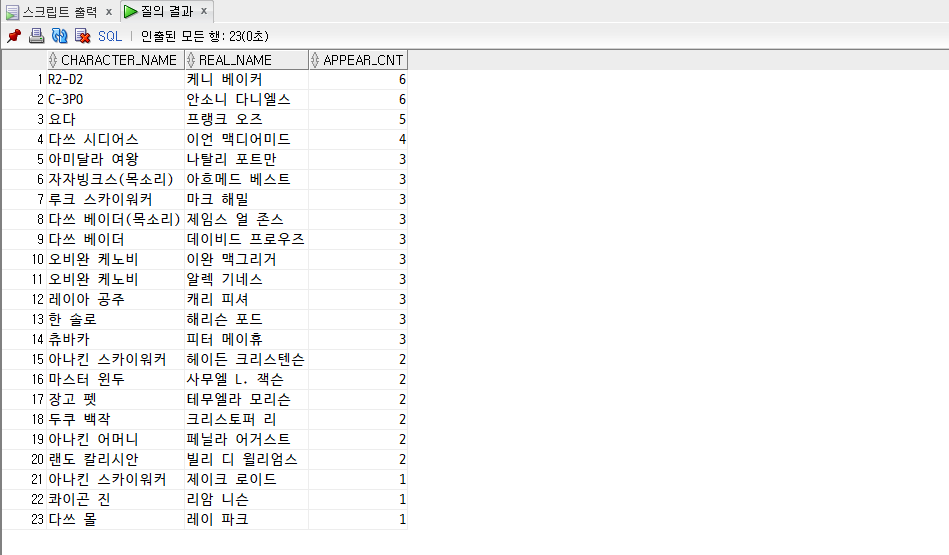This screenshot has height=555, width=949.
Task: Select the 마크 해밀 cell
Action: point(246,199)
